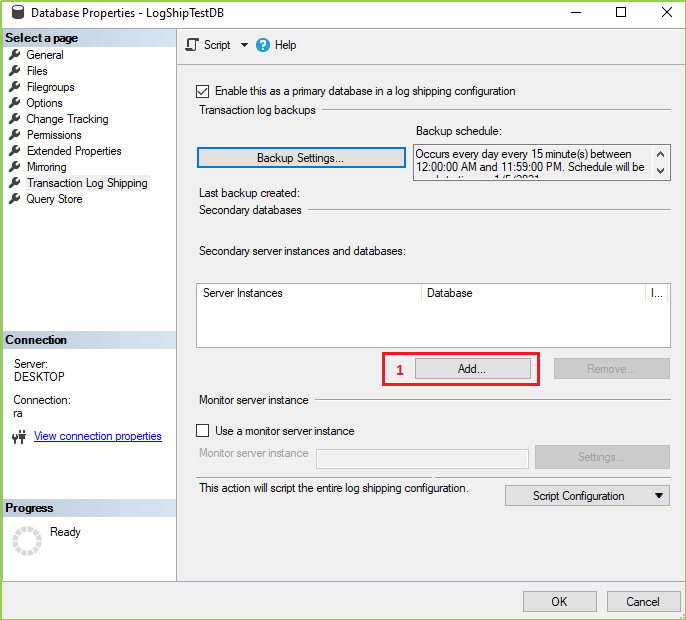686x620 pixels.
Task: Open the Options page
Action: (45, 103)
